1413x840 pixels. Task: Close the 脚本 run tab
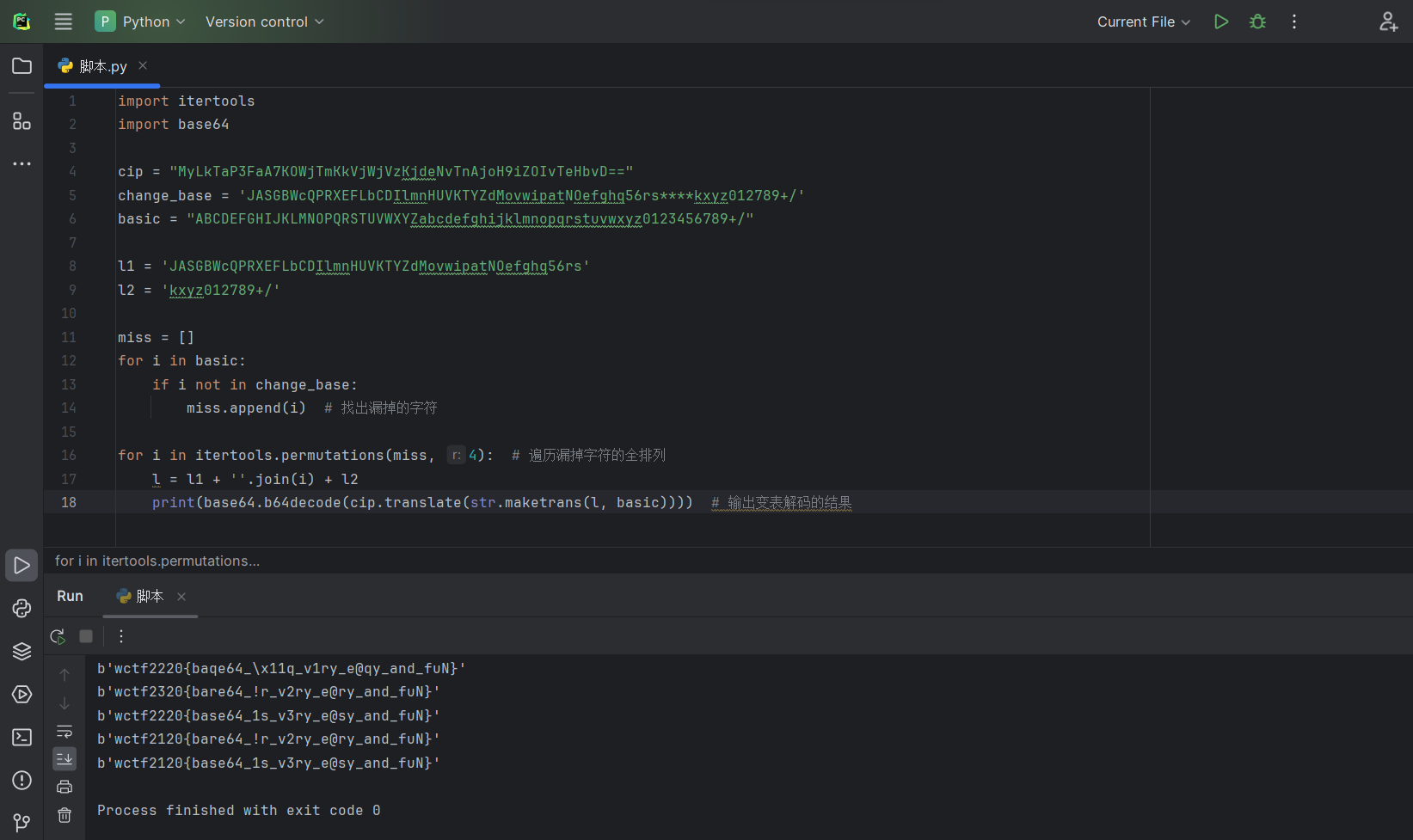(x=181, y=597)
